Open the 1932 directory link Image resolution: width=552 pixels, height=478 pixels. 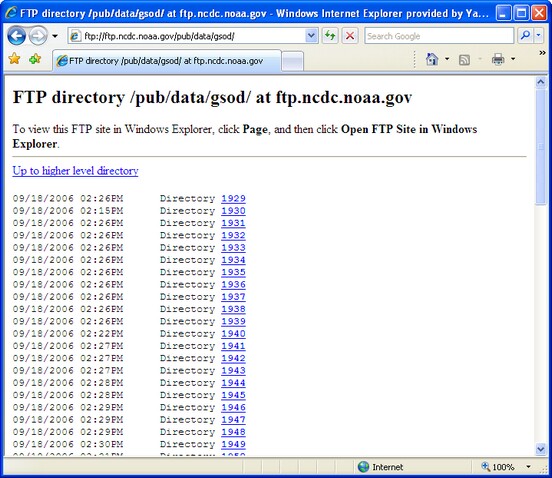tap(233, 235)
